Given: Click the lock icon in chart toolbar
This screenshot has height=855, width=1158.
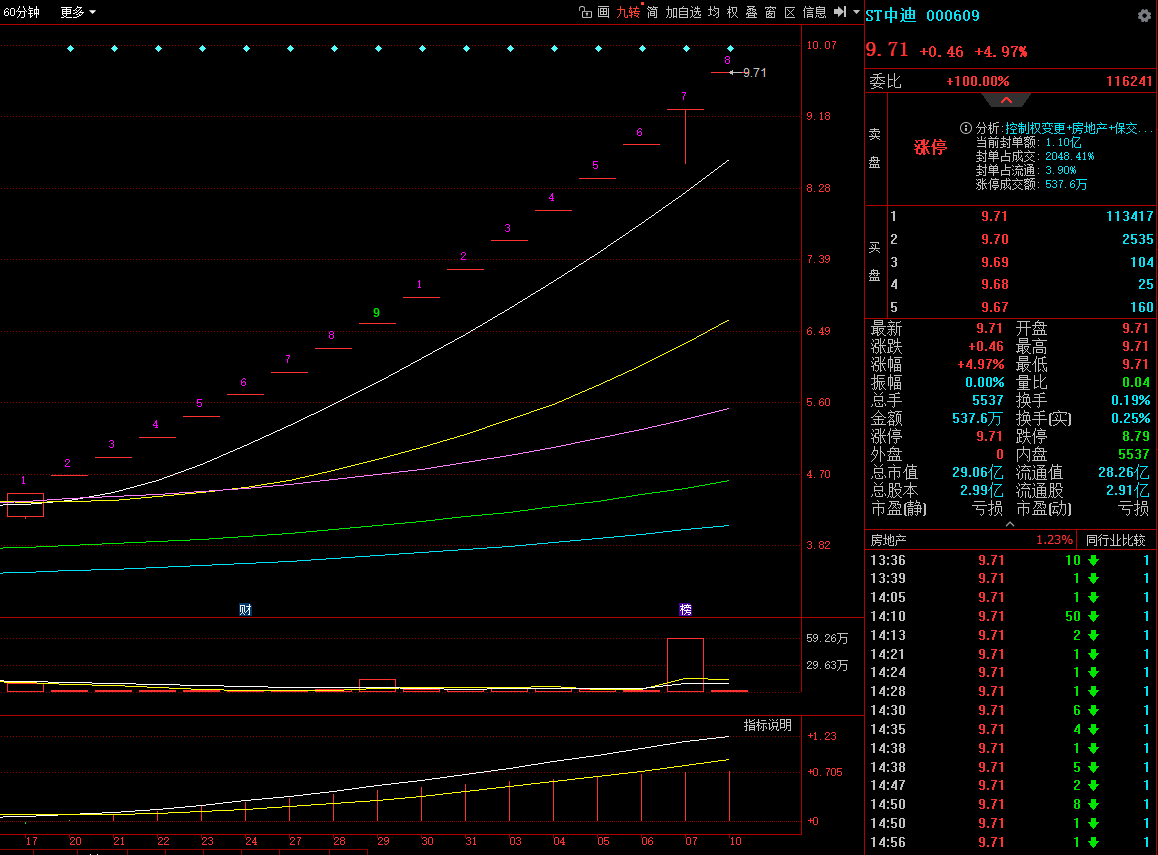Looking at the screenshot, I should [585, 12].
